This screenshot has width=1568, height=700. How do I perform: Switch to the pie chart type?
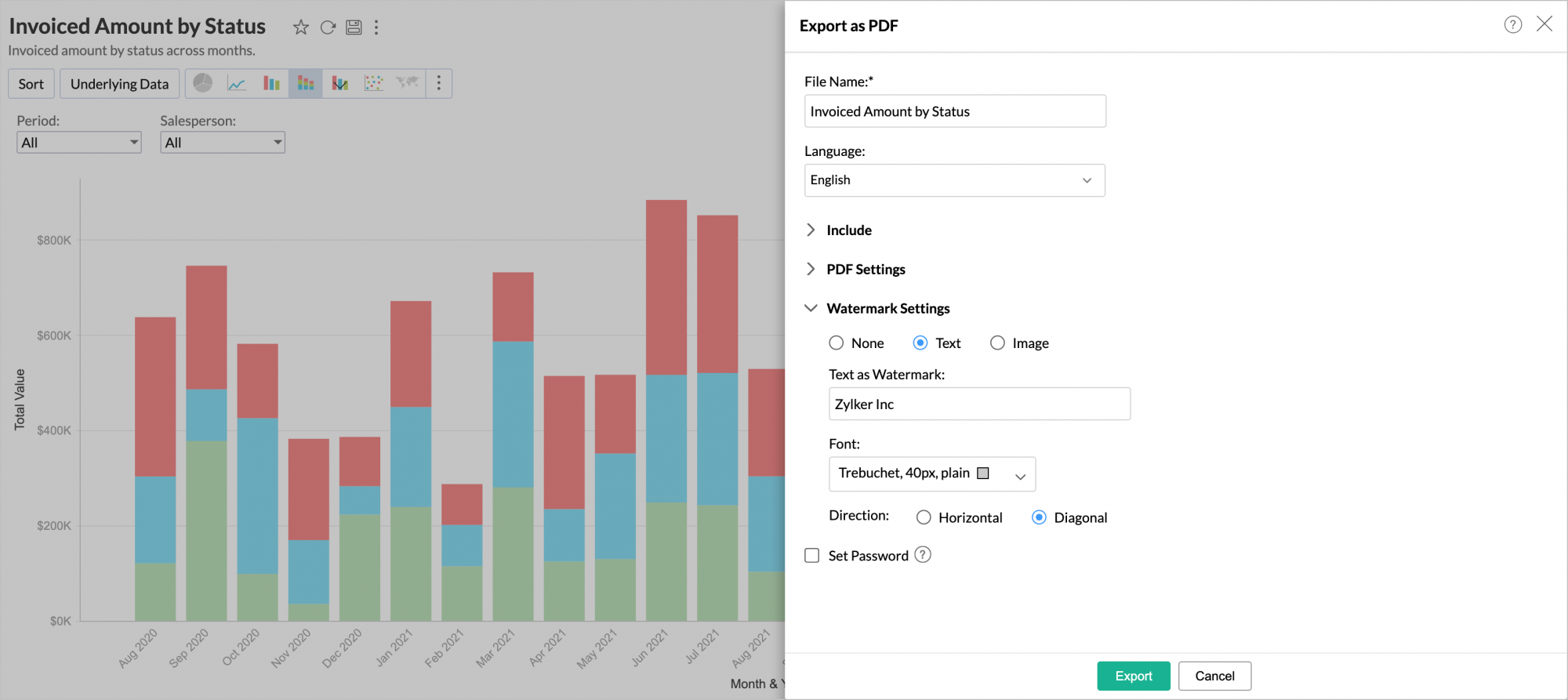pyautogui.click(x=203, y=83)
